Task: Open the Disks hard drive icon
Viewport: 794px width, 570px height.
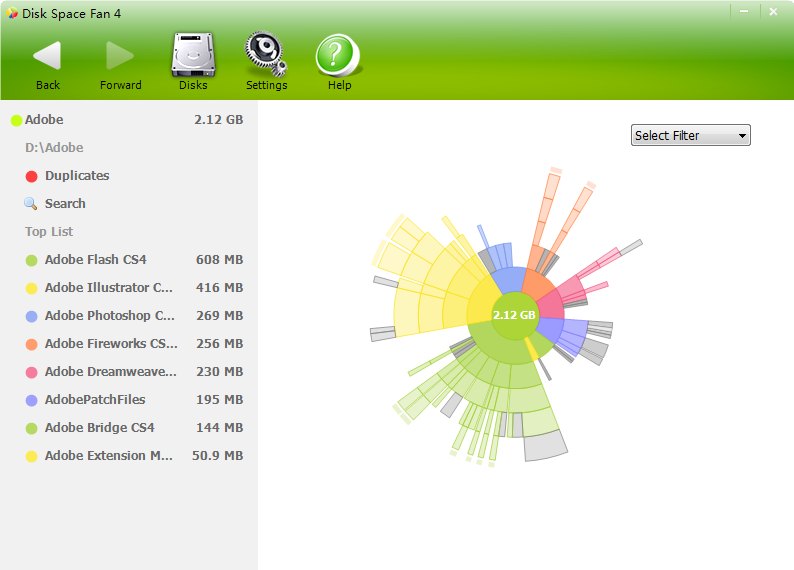Action: [193, 55]
